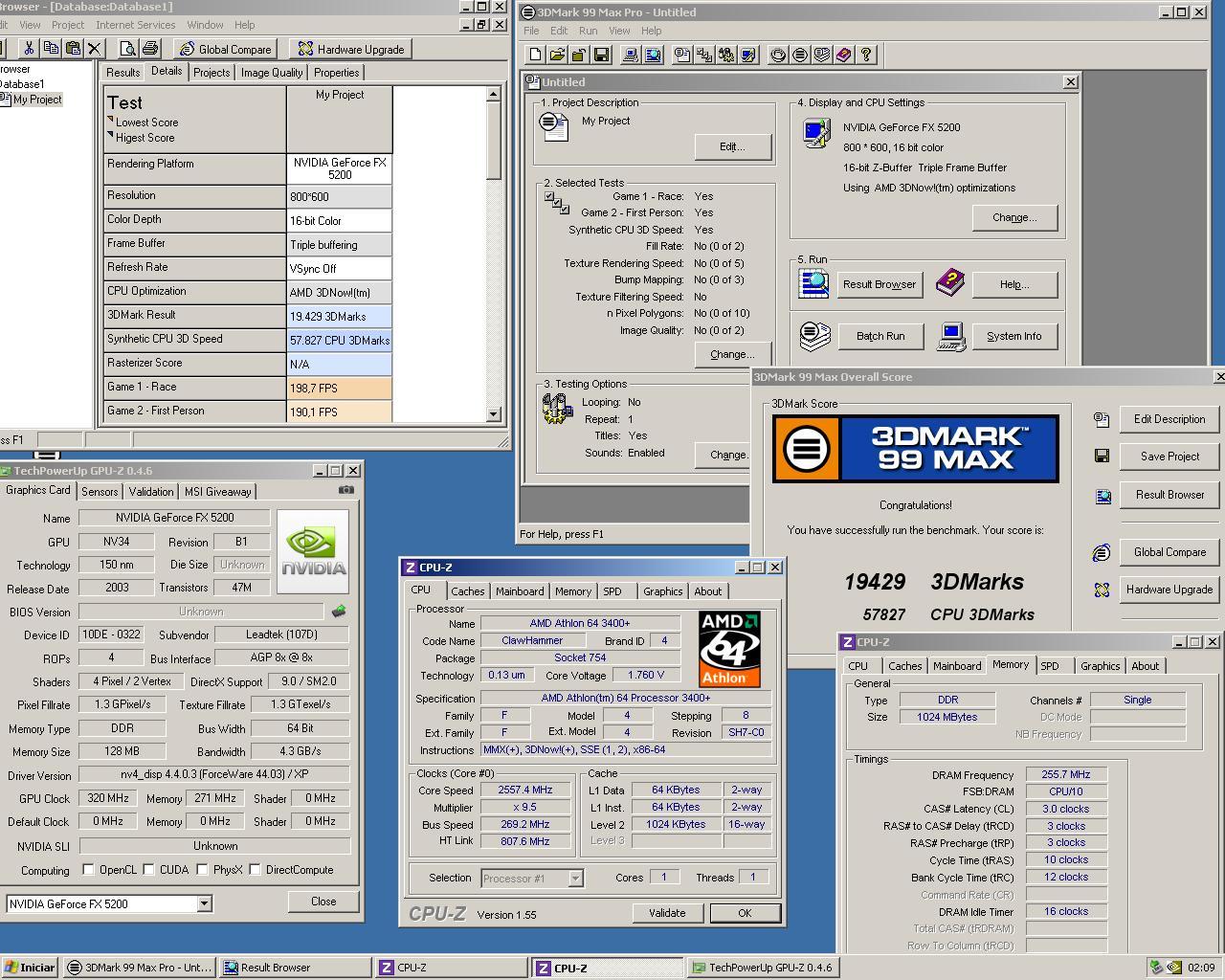Click 57.827 CPU 3DMarks cell
This screenshot has width=1225, height=980.
point(340,340)
